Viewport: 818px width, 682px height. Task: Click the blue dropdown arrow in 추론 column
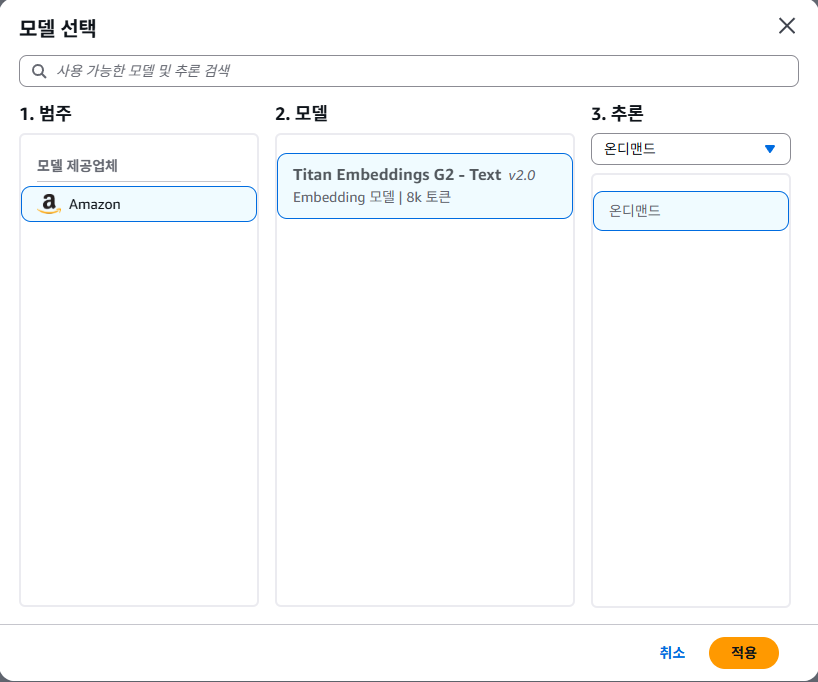[769, 149]
